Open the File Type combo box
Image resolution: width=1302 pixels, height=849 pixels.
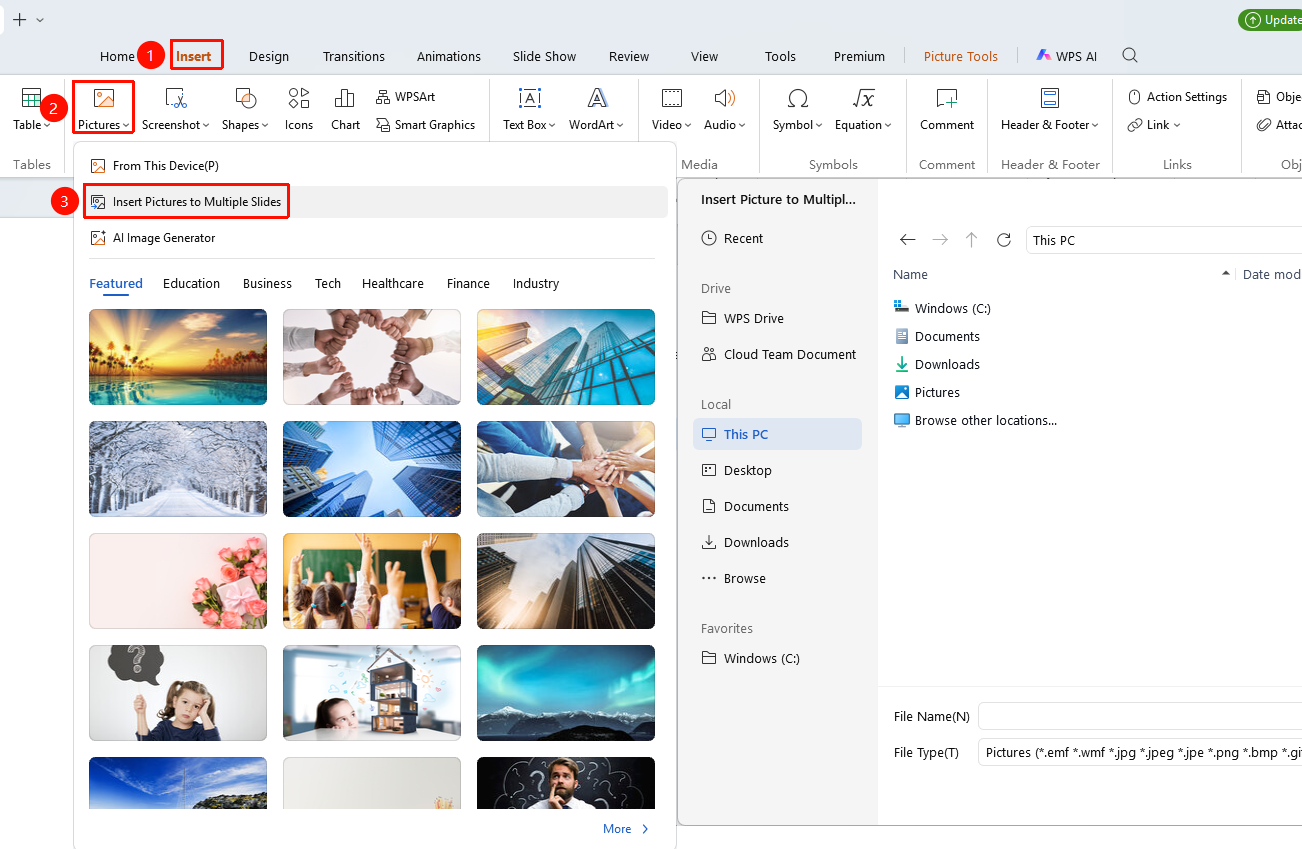click(x=1140, y=752)
